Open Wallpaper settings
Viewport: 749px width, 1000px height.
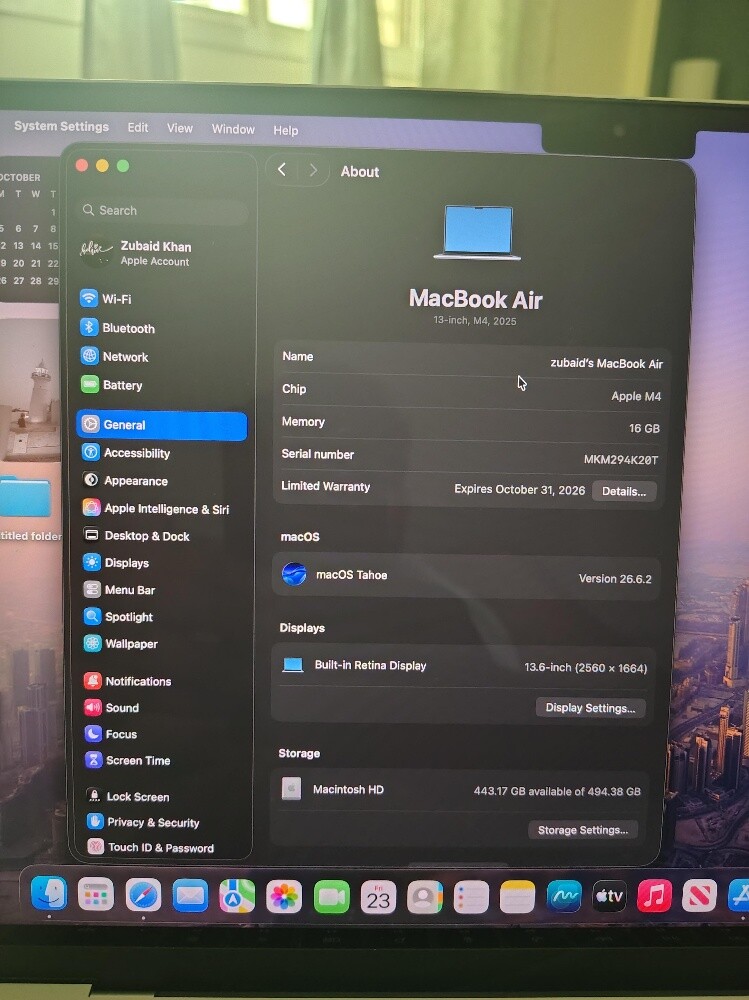(121, 643)
